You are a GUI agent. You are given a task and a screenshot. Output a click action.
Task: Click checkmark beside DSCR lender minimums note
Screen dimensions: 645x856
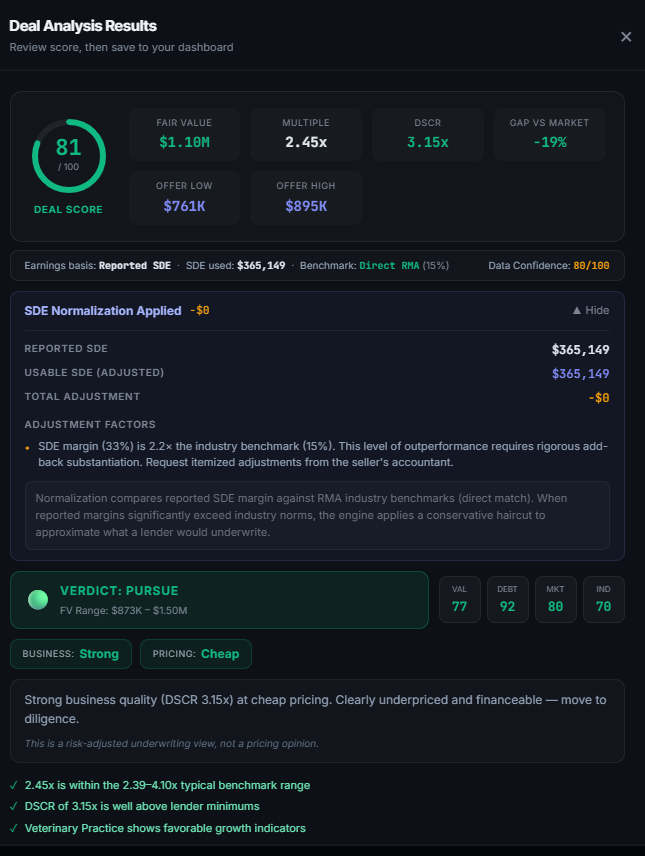tap(13, 807)
